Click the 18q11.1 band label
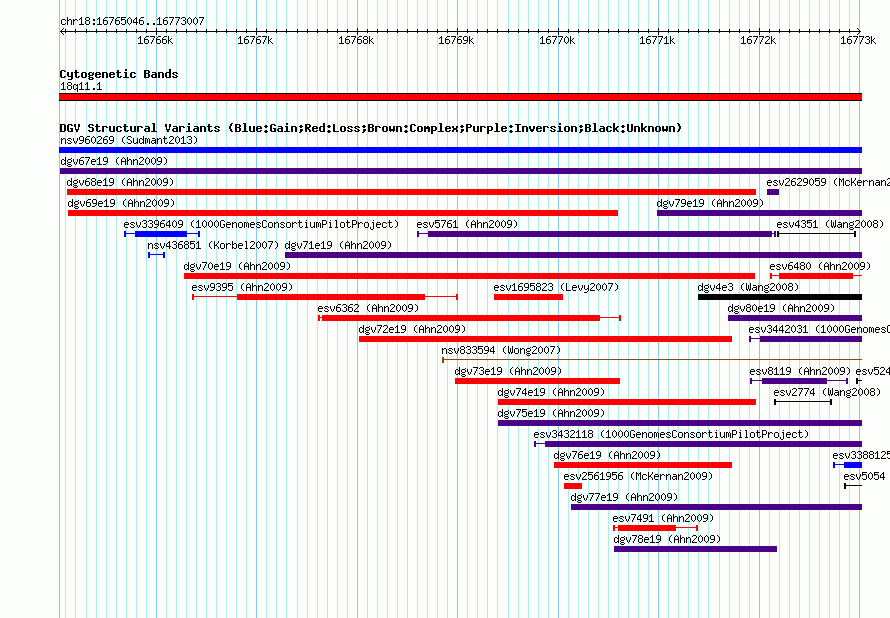This screenshot has height=618, width=890. coord(81,86)
